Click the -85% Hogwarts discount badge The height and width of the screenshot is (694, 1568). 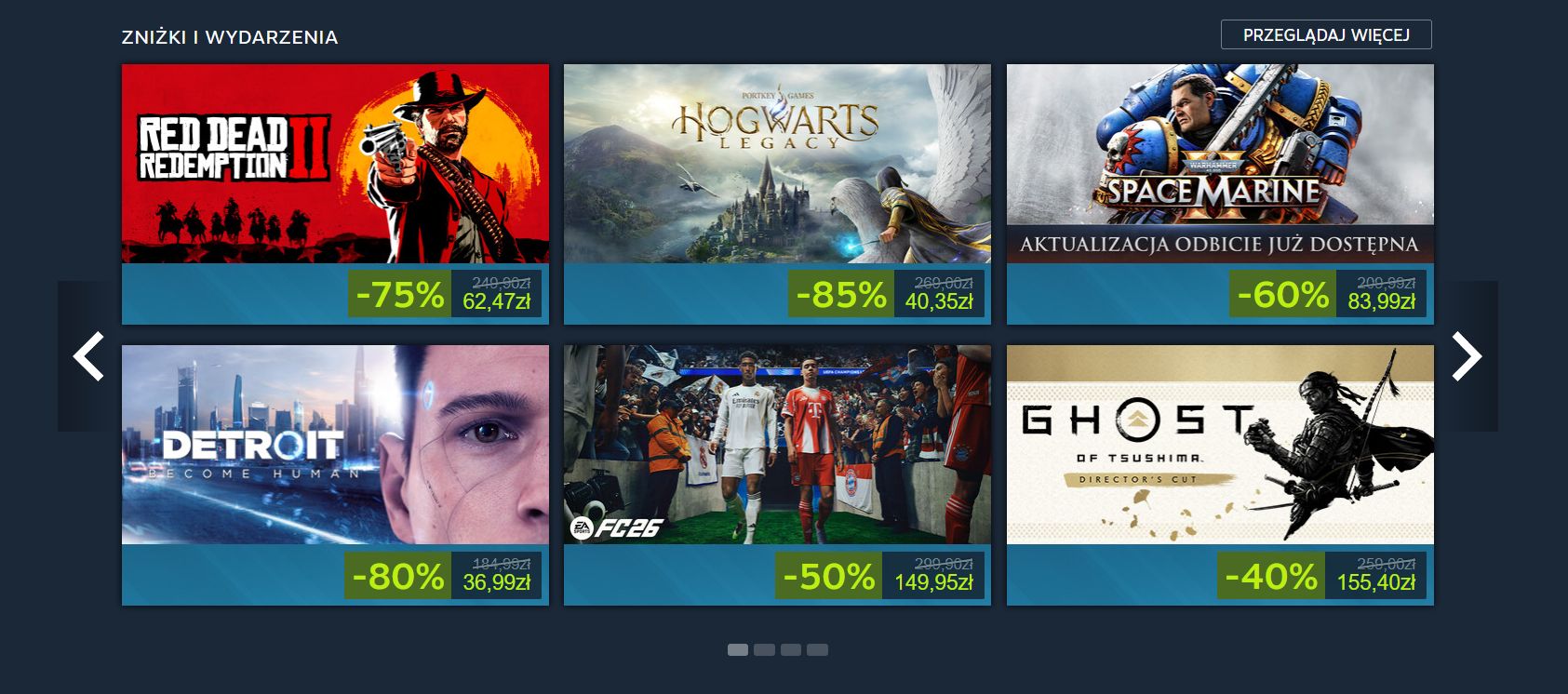pos(841,294)
